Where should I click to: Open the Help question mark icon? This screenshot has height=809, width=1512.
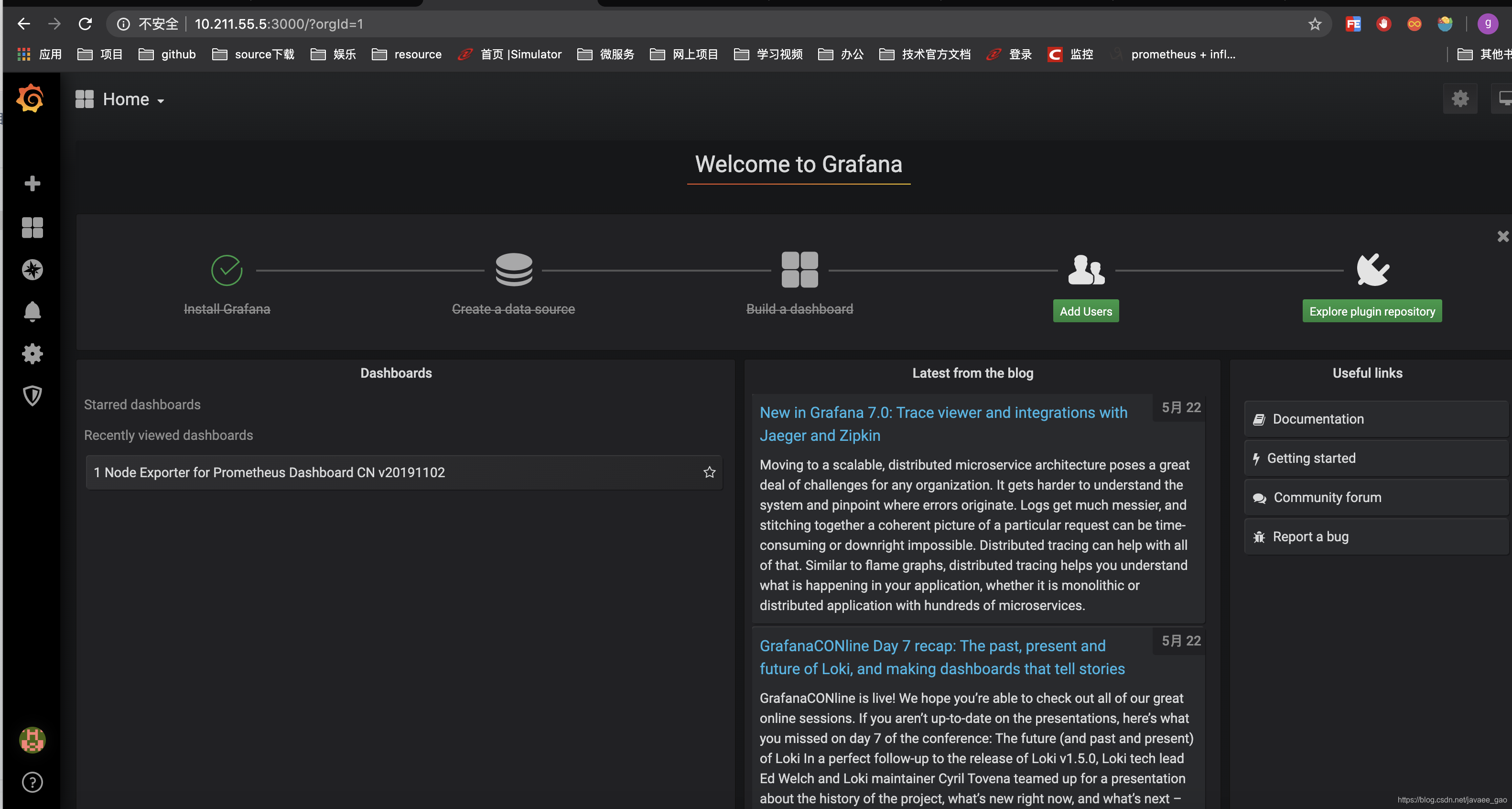(x=32, y=782)
